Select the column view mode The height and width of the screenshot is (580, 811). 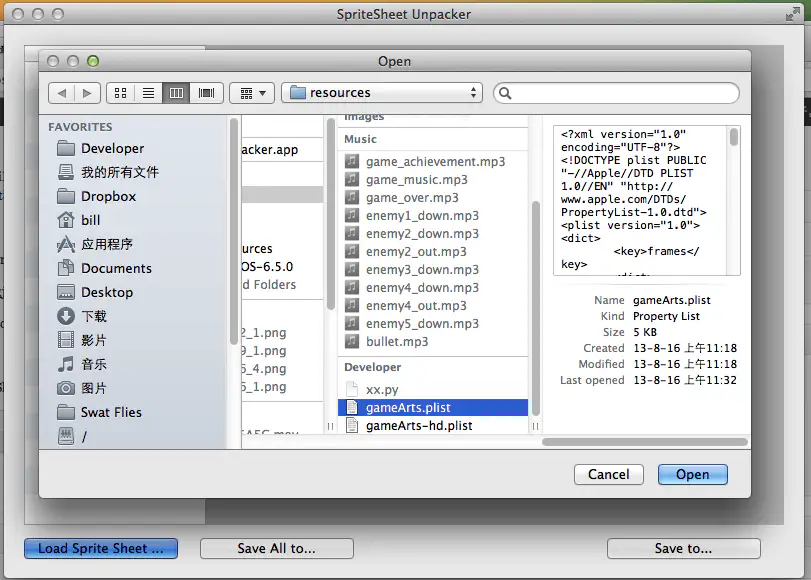177,93
